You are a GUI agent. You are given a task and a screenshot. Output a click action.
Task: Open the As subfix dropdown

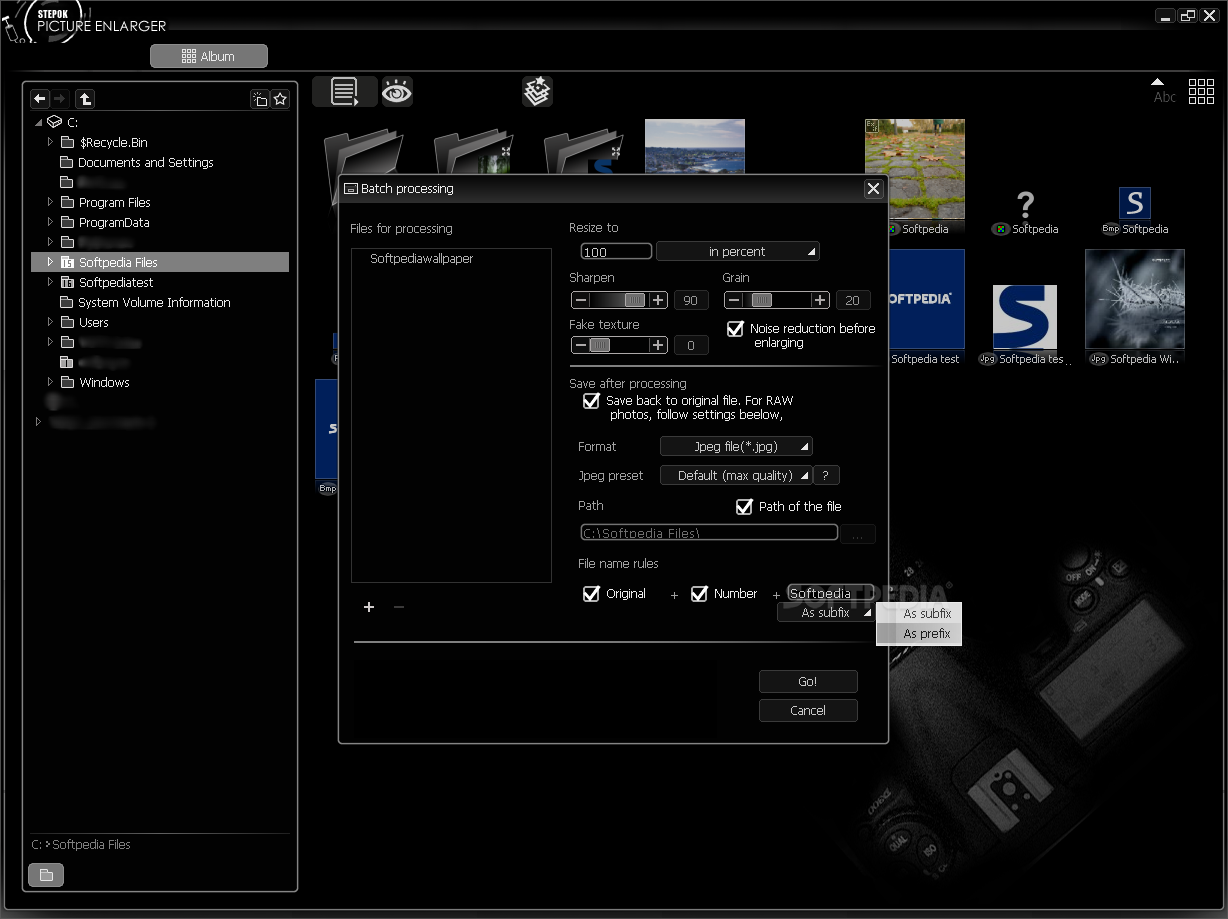826,613
